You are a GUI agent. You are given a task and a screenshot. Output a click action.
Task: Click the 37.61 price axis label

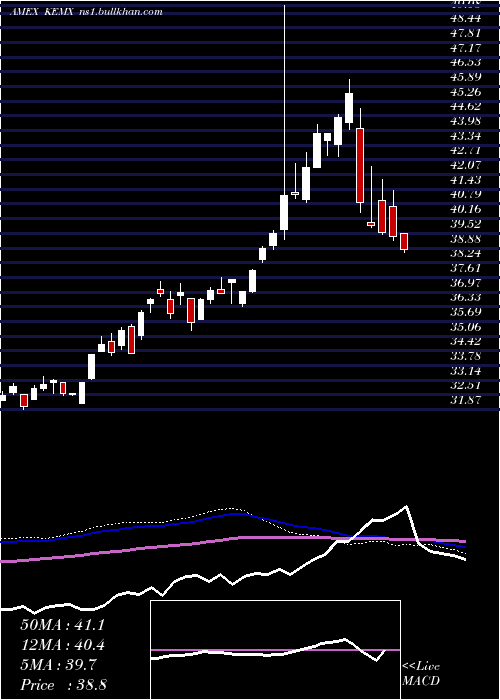466,268
